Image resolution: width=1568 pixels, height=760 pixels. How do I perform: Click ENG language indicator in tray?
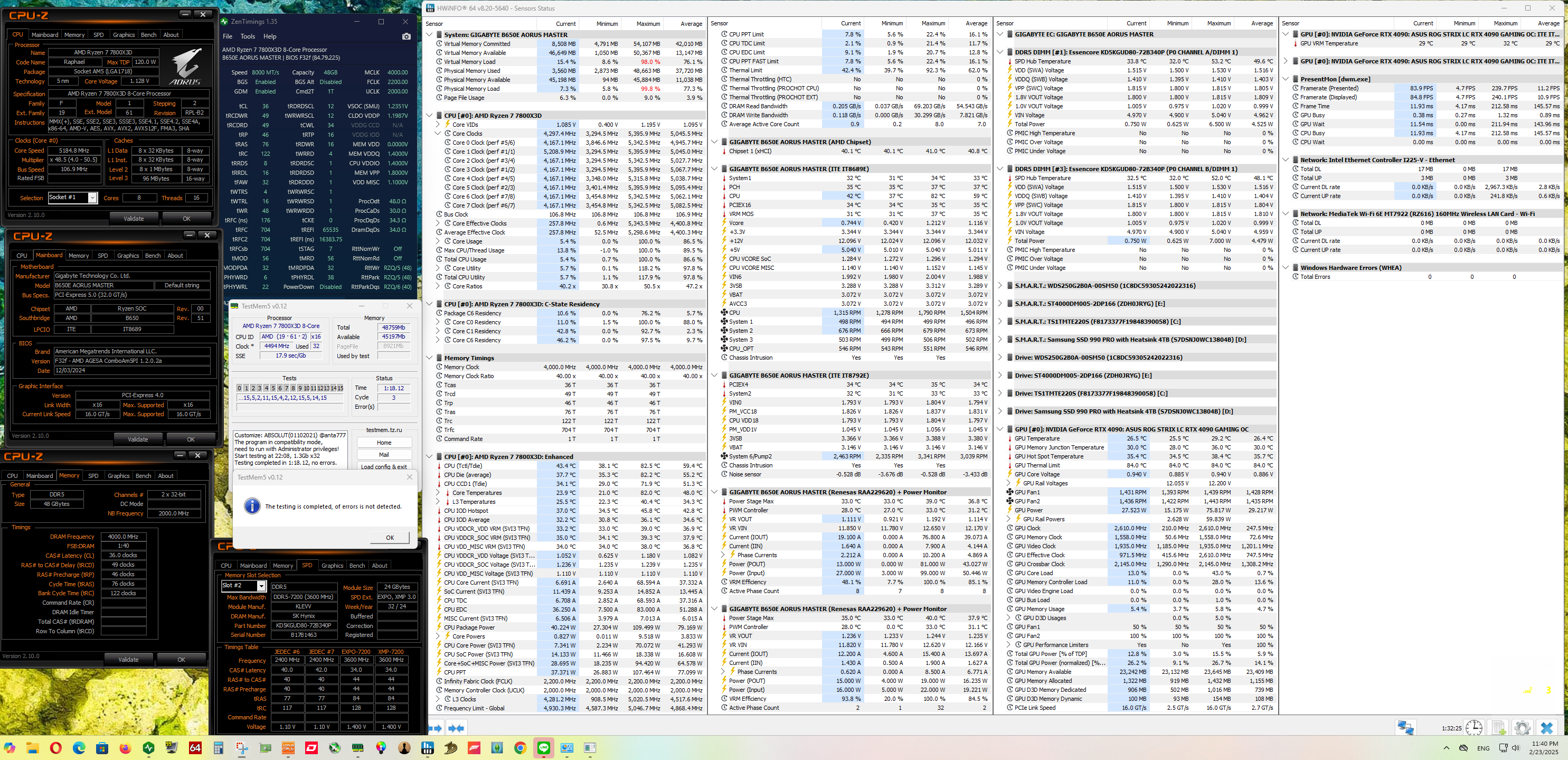tap(1484, 748)
